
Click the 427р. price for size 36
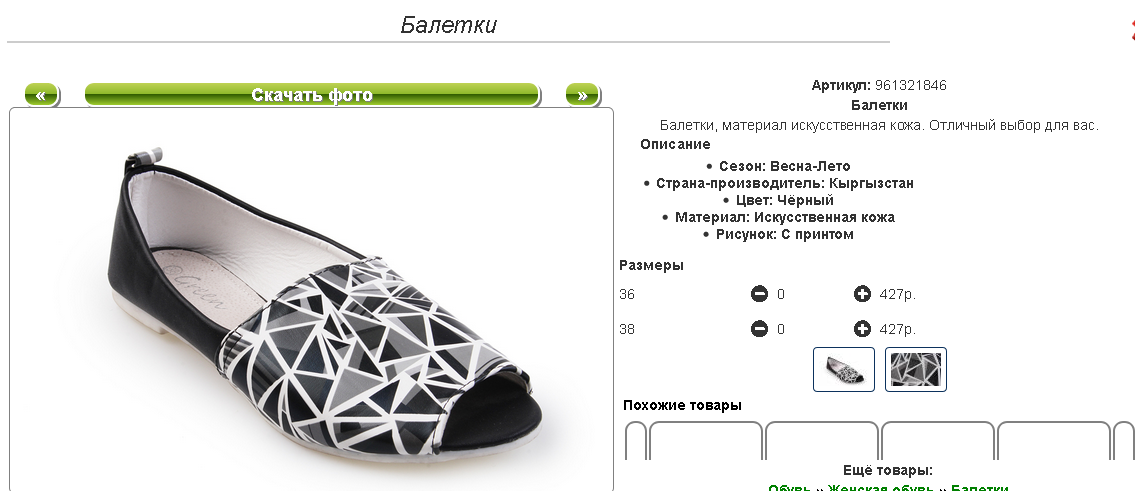(x=898, y=294)
